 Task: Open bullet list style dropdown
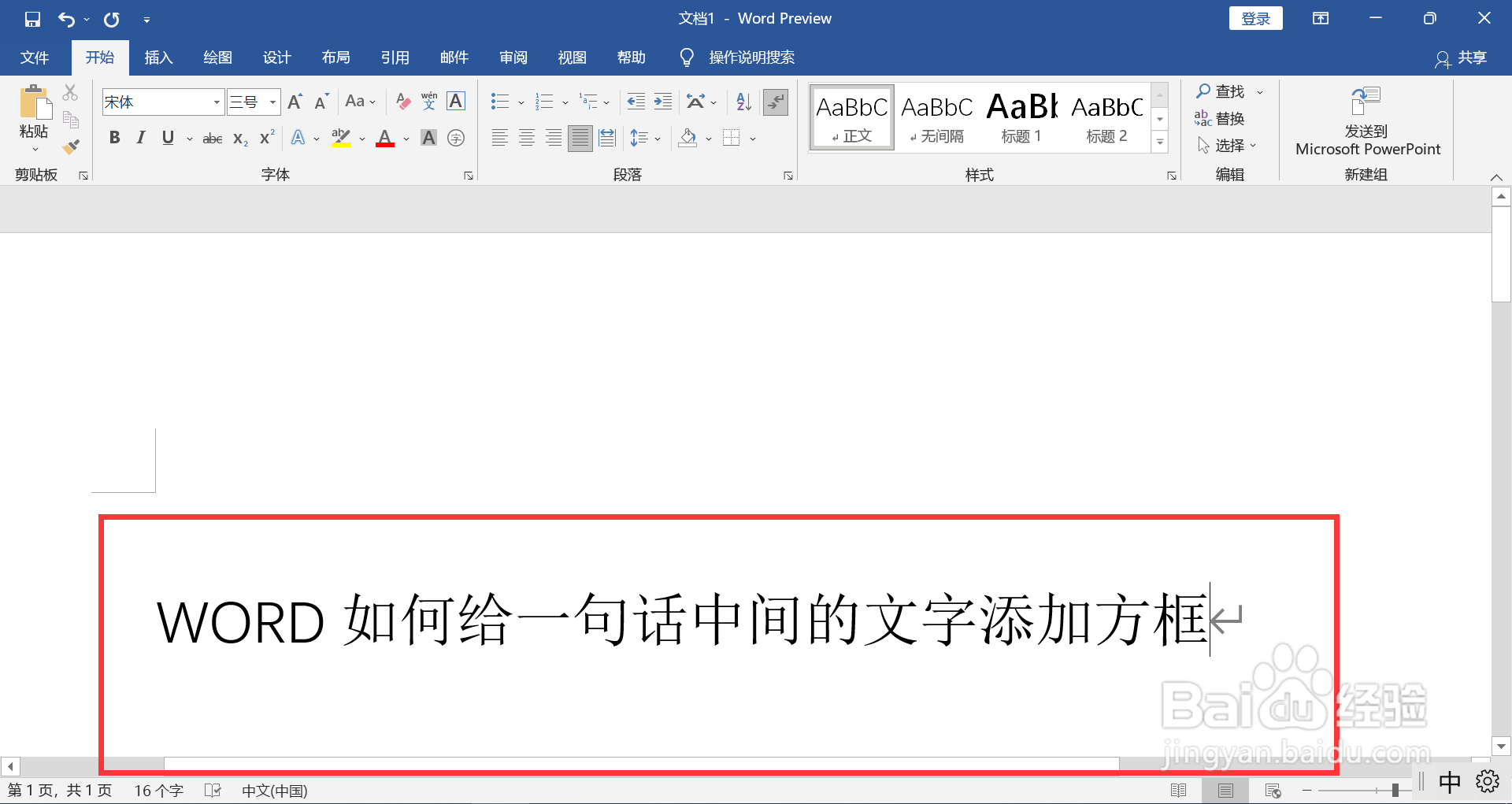(x=521, y=102)
